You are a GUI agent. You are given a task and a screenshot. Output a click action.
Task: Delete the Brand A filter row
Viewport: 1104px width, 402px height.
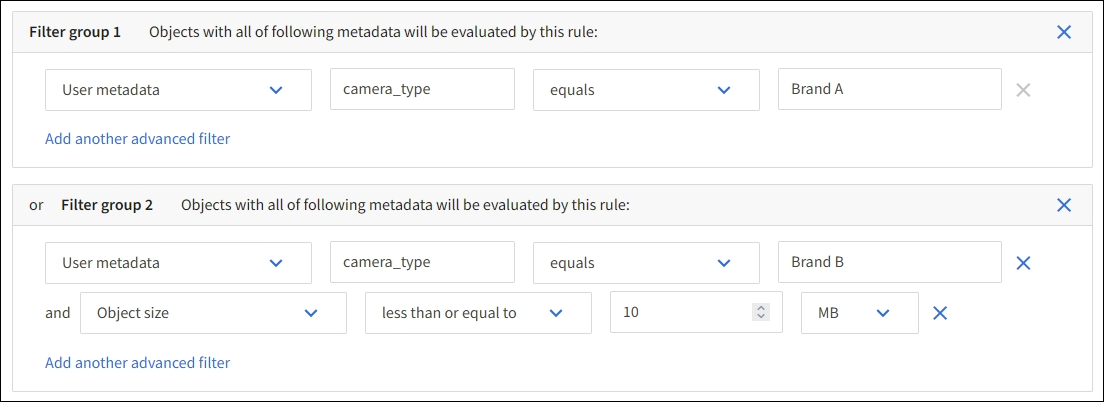pyautogui.click(x=1023, y=90)
